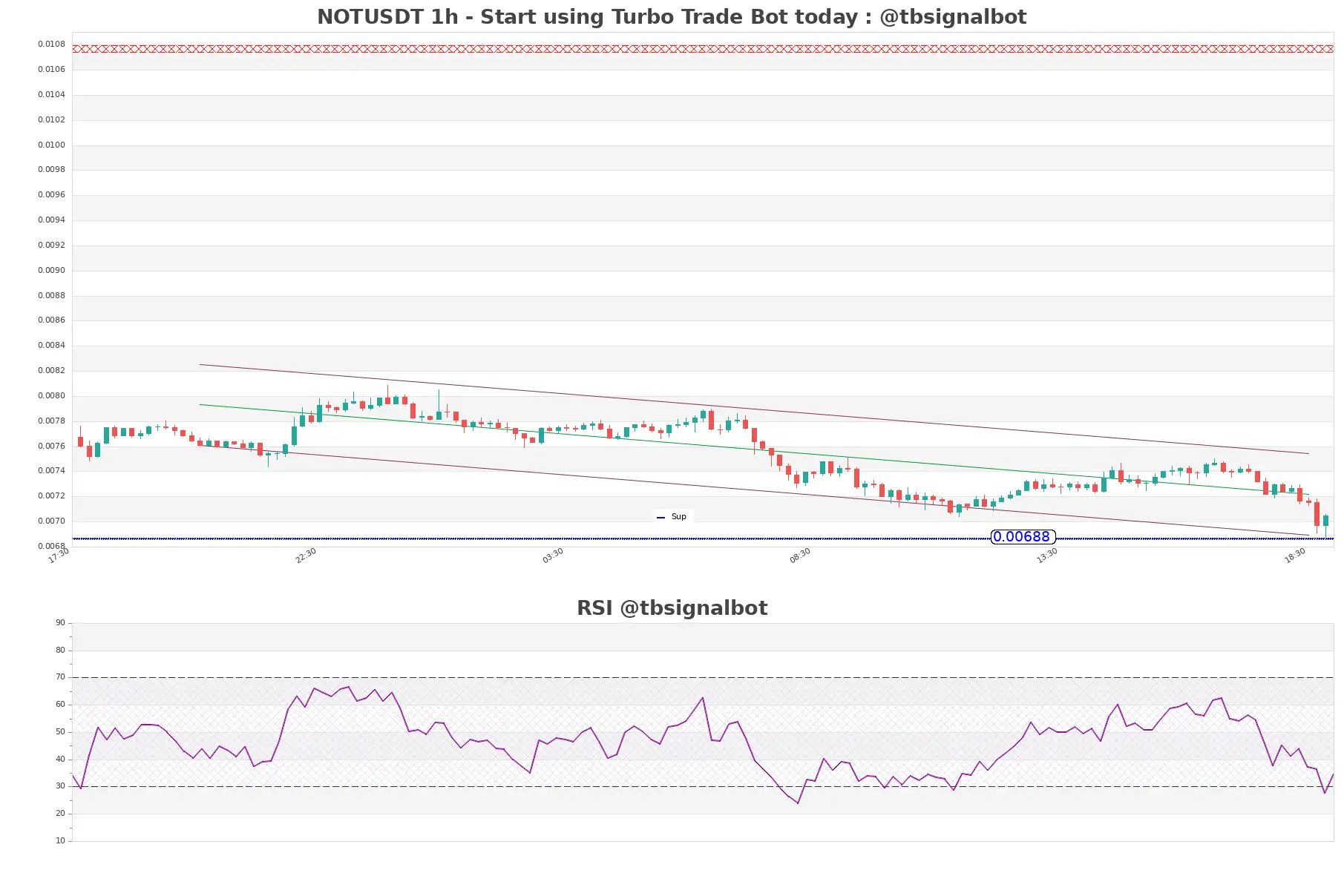Click the 0.0084 price axis label

(51, 345)
